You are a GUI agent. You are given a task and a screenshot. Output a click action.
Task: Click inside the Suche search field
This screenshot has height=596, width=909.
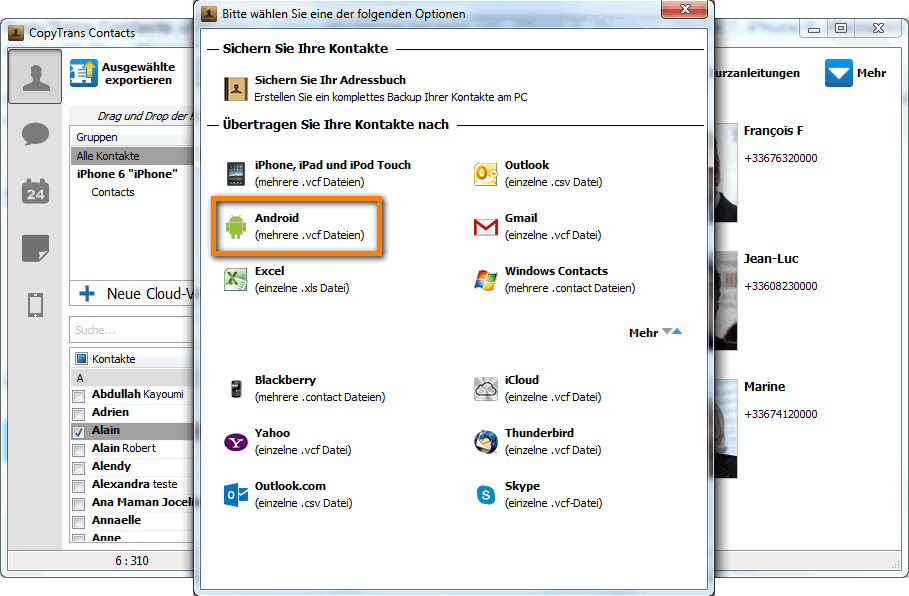tap(132, 330)
